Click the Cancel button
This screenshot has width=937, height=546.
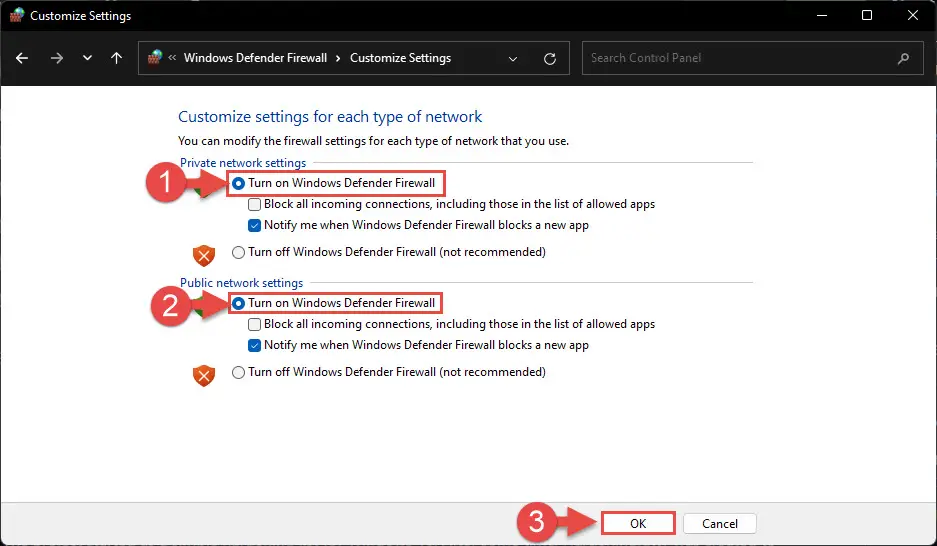[719, 523]
